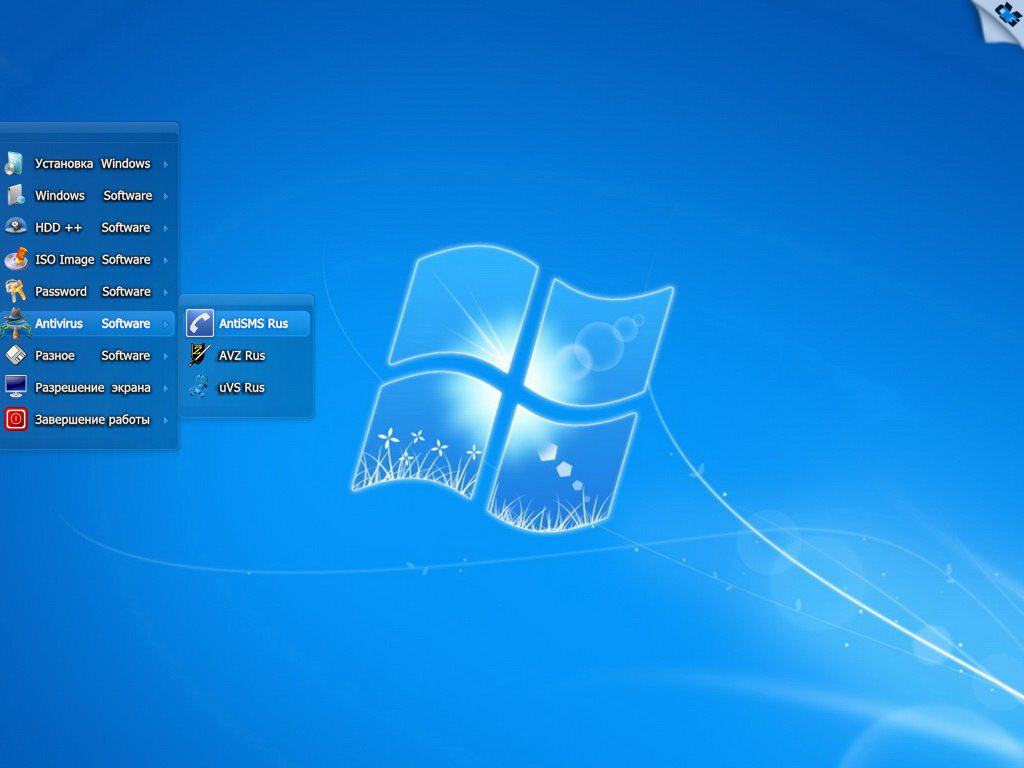Click the Разное Software icon
This screenshot has width=1024, height=768.
tap(16, 355)
